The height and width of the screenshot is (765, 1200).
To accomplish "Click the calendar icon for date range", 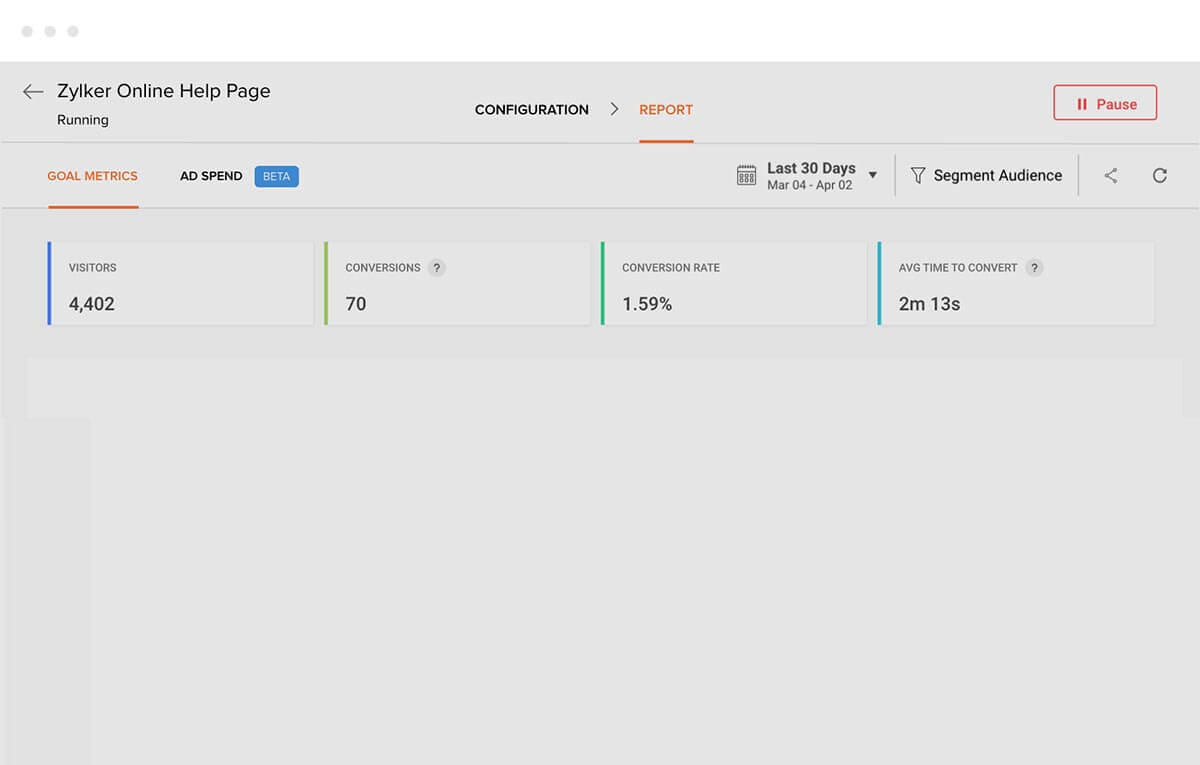I will click(746, 176).
